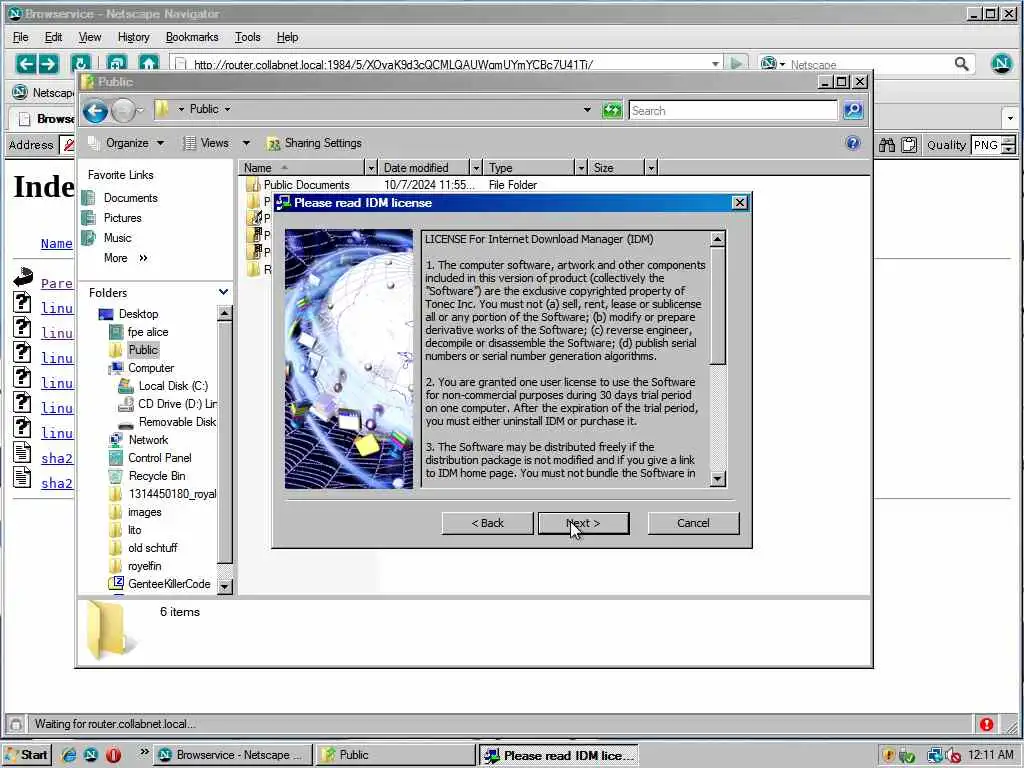Expand Name column filter dropdown
The height and width of the screenshot is (768, 1024).
coord(371,168)
